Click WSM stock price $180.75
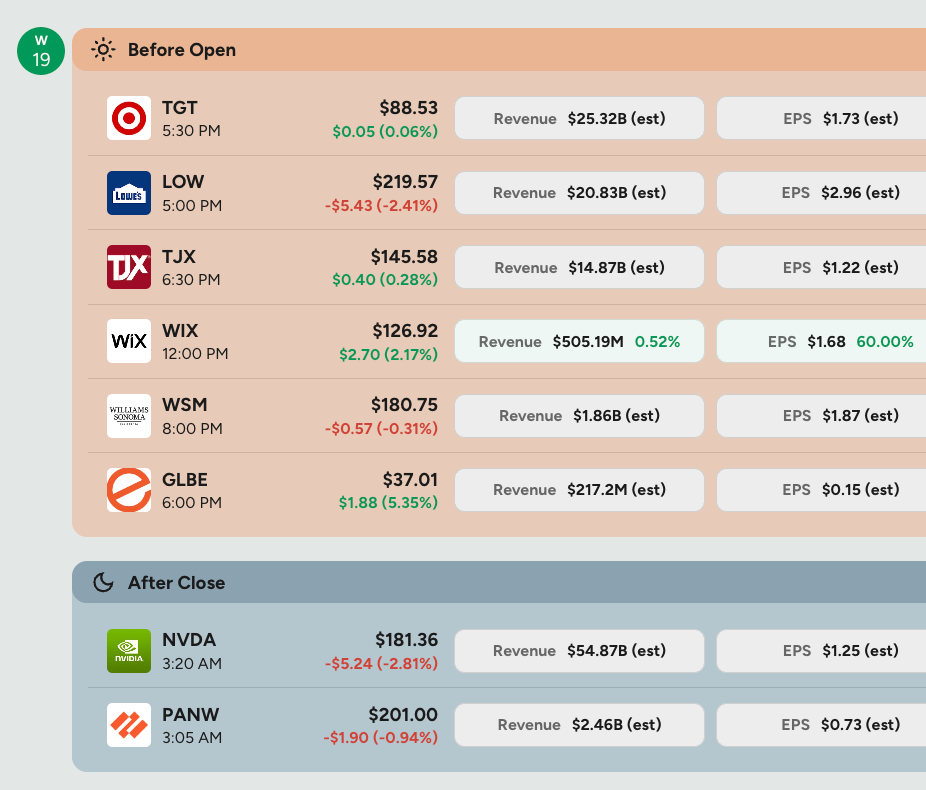926x790 pixels. 405,405
